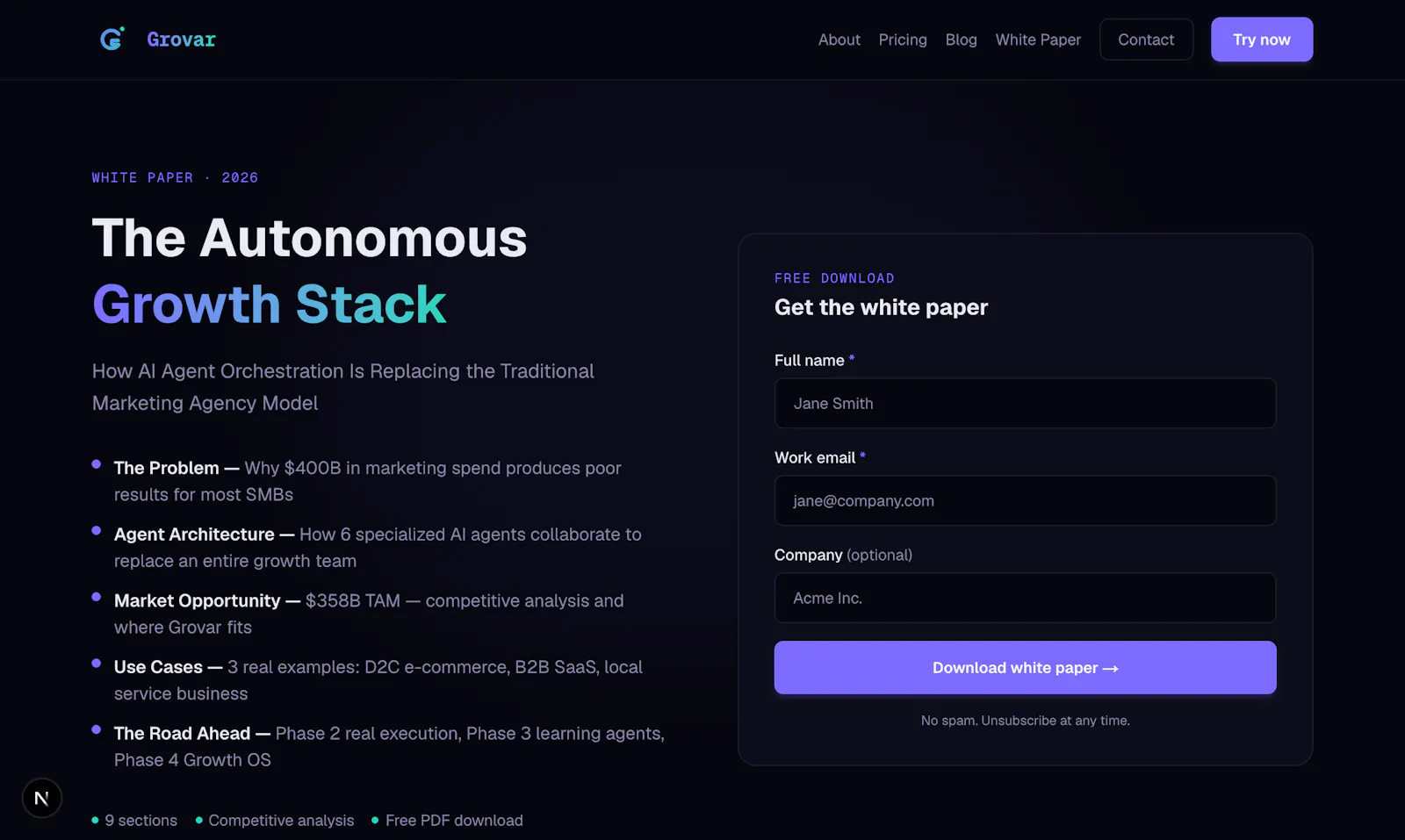
Task: Click the '9 sections' label
Action: coord(140,821)
